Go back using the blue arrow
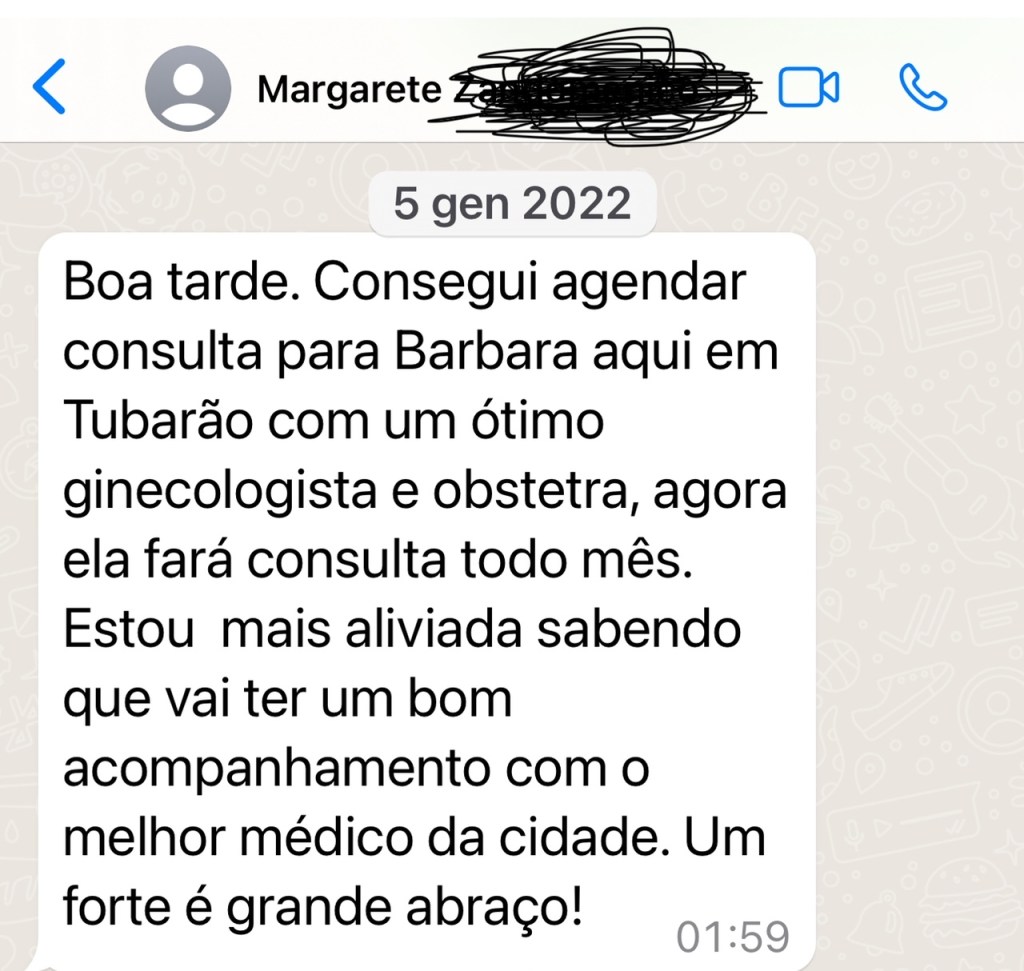This screenshot has width=1024, height=971. point(49,86)
